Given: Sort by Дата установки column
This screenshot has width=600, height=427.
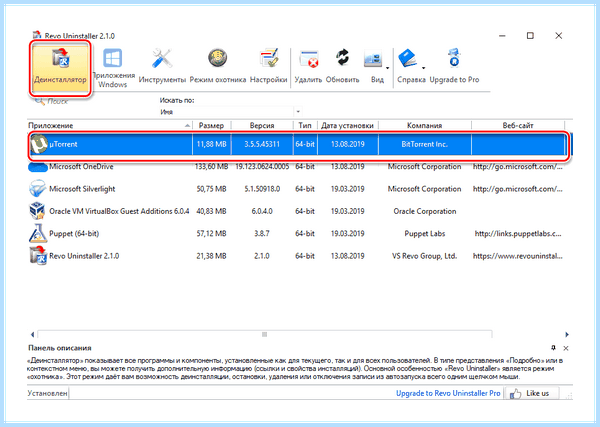Looking at the screenshot, I should (x=347, y=125).
